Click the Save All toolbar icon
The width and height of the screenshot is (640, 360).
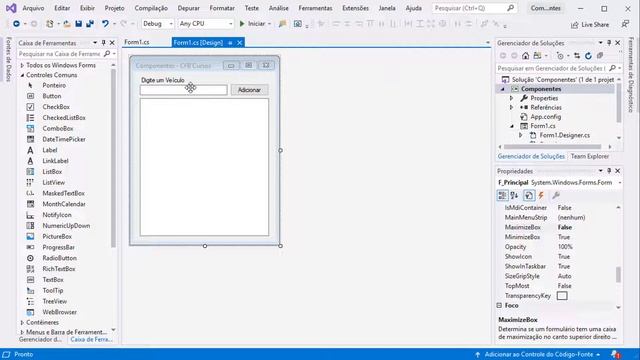[x=90, y=24]
